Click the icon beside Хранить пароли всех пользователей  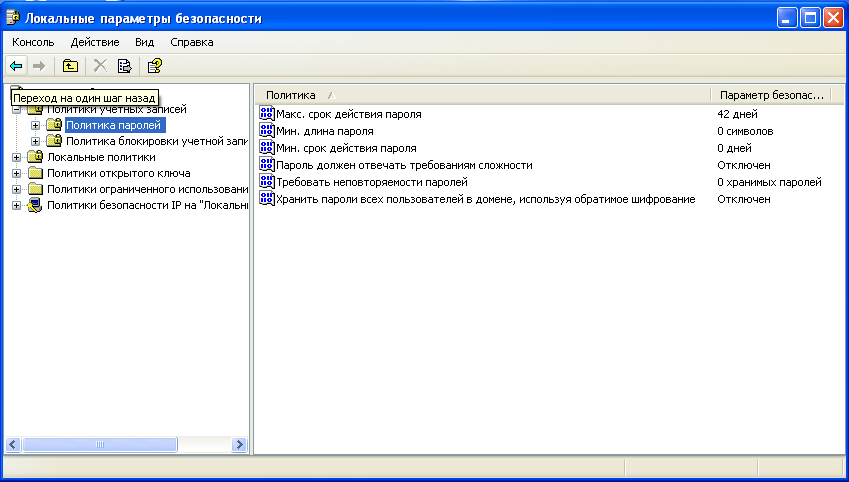click(267, 199)
